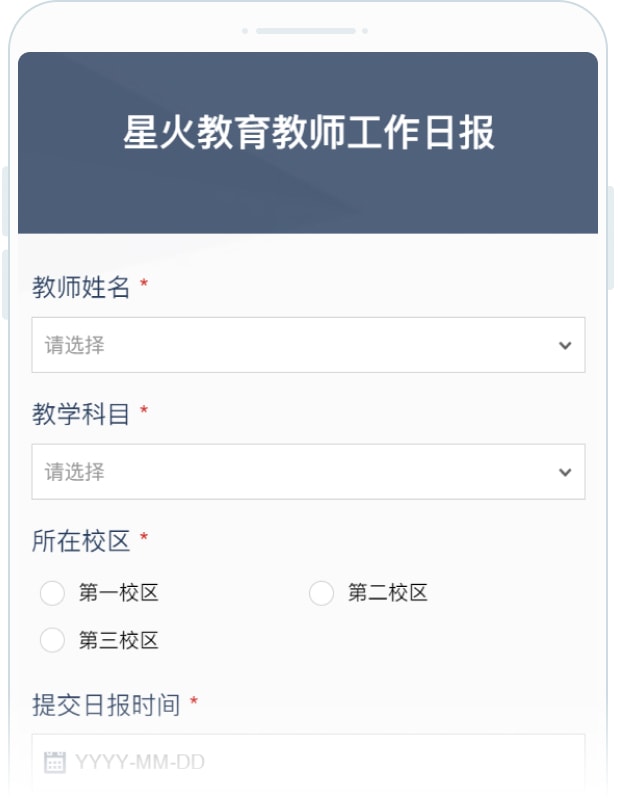Click the 第一校区 option text
This screenshot has width=620, height=800.
tap(119, 594)
